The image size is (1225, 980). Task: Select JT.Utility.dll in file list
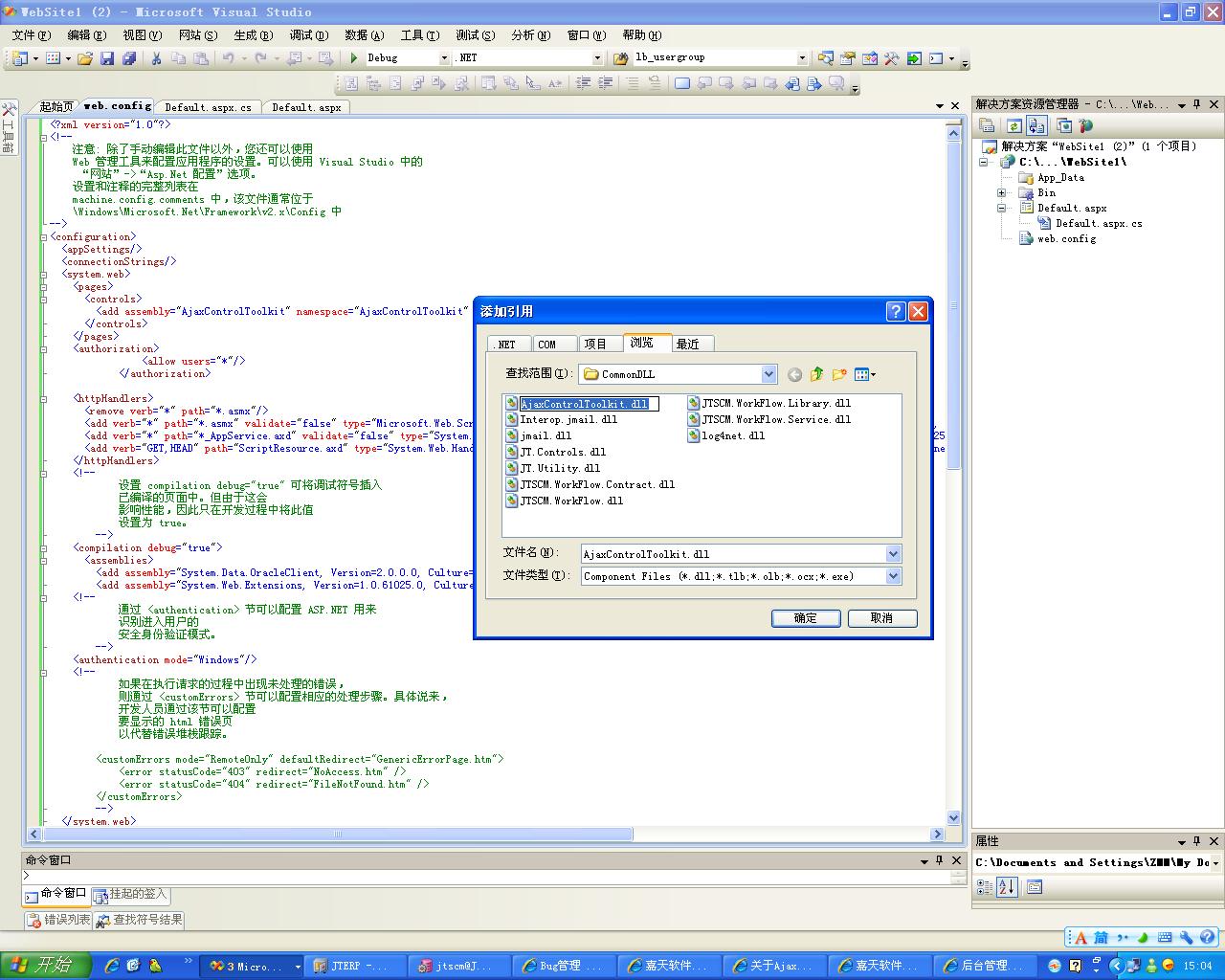pos(553,468)
